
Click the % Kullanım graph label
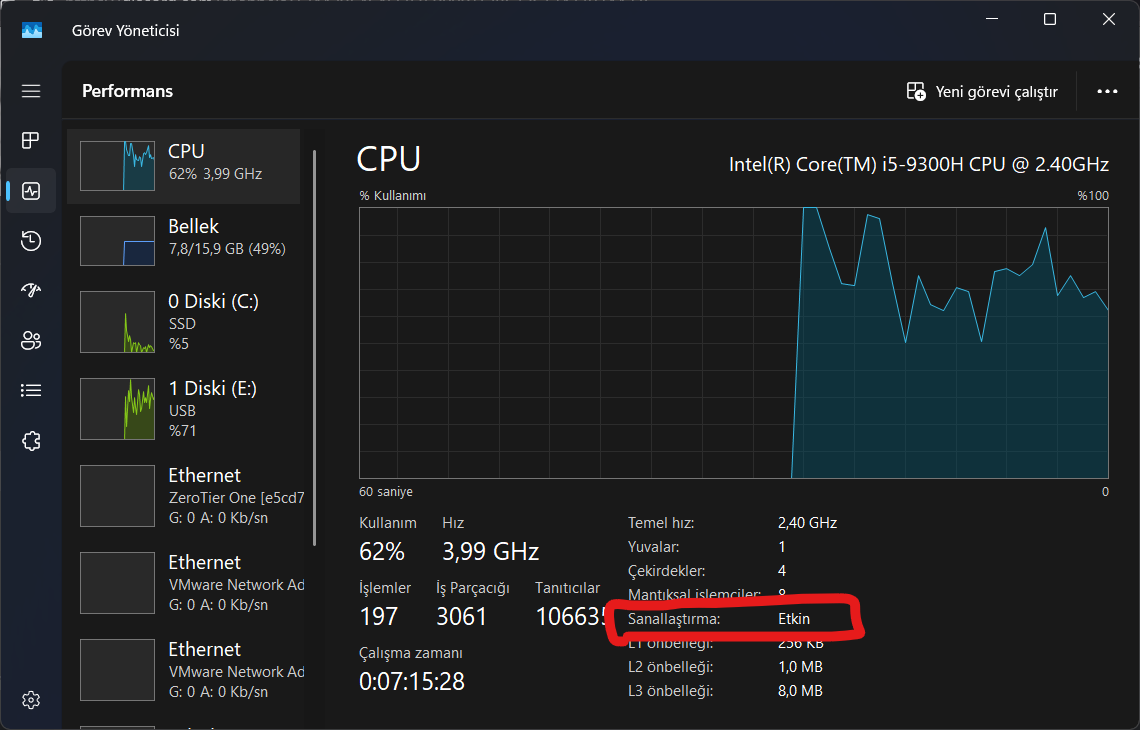(x=393, y=196)
